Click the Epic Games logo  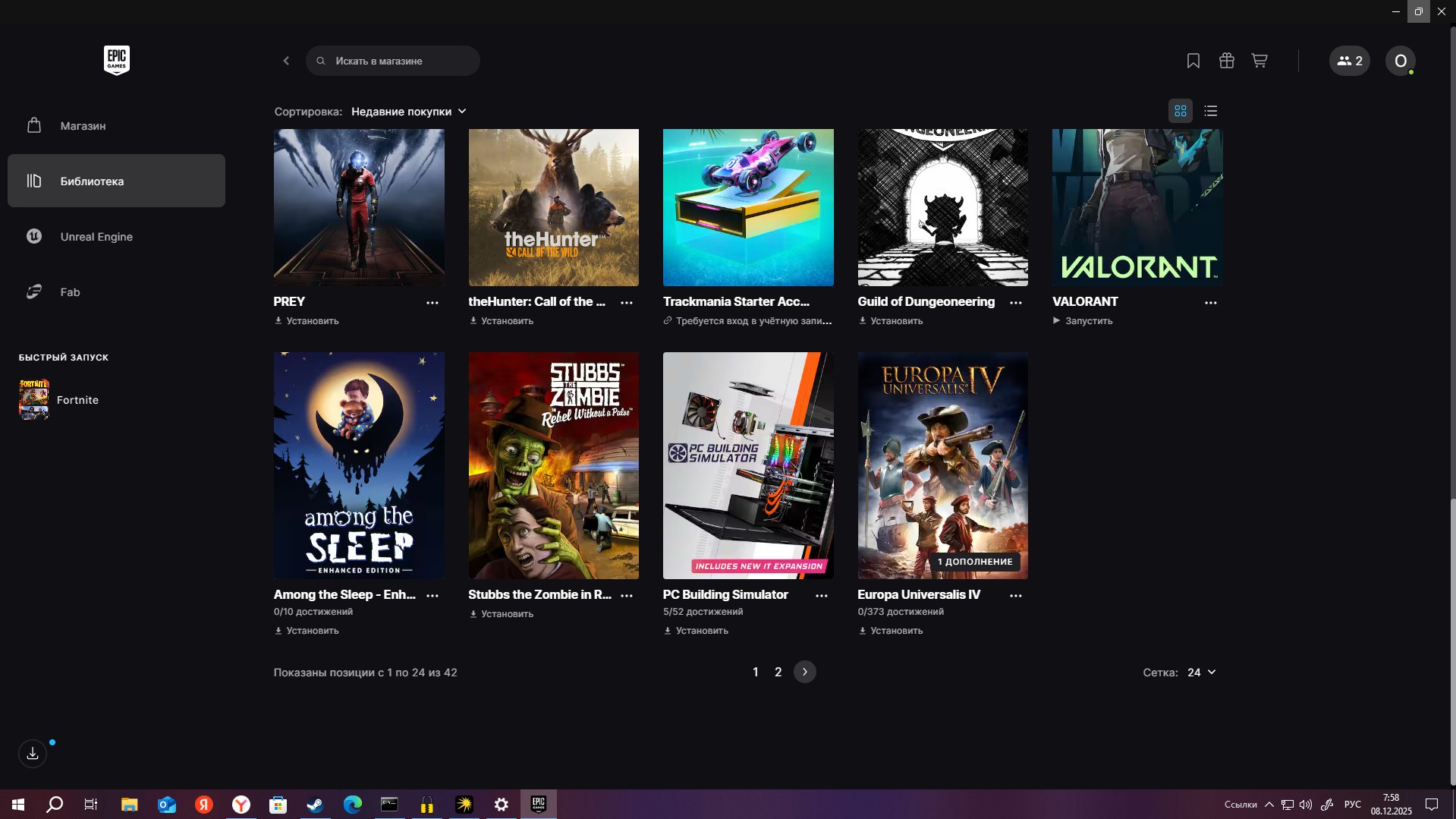click(x=117, y=60)
